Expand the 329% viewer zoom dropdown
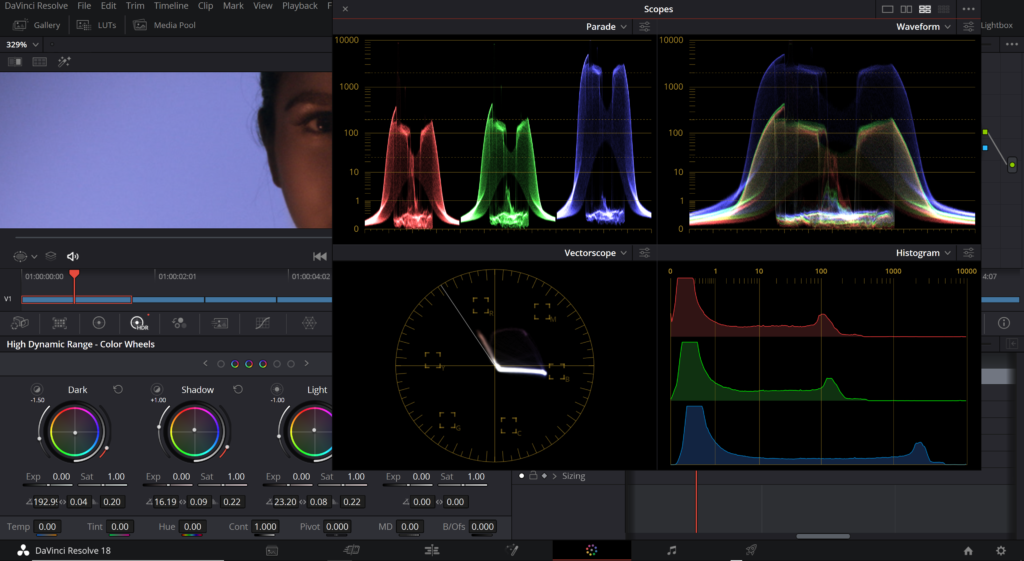This screenshot has height=561, width=1024. click(22, 45)
